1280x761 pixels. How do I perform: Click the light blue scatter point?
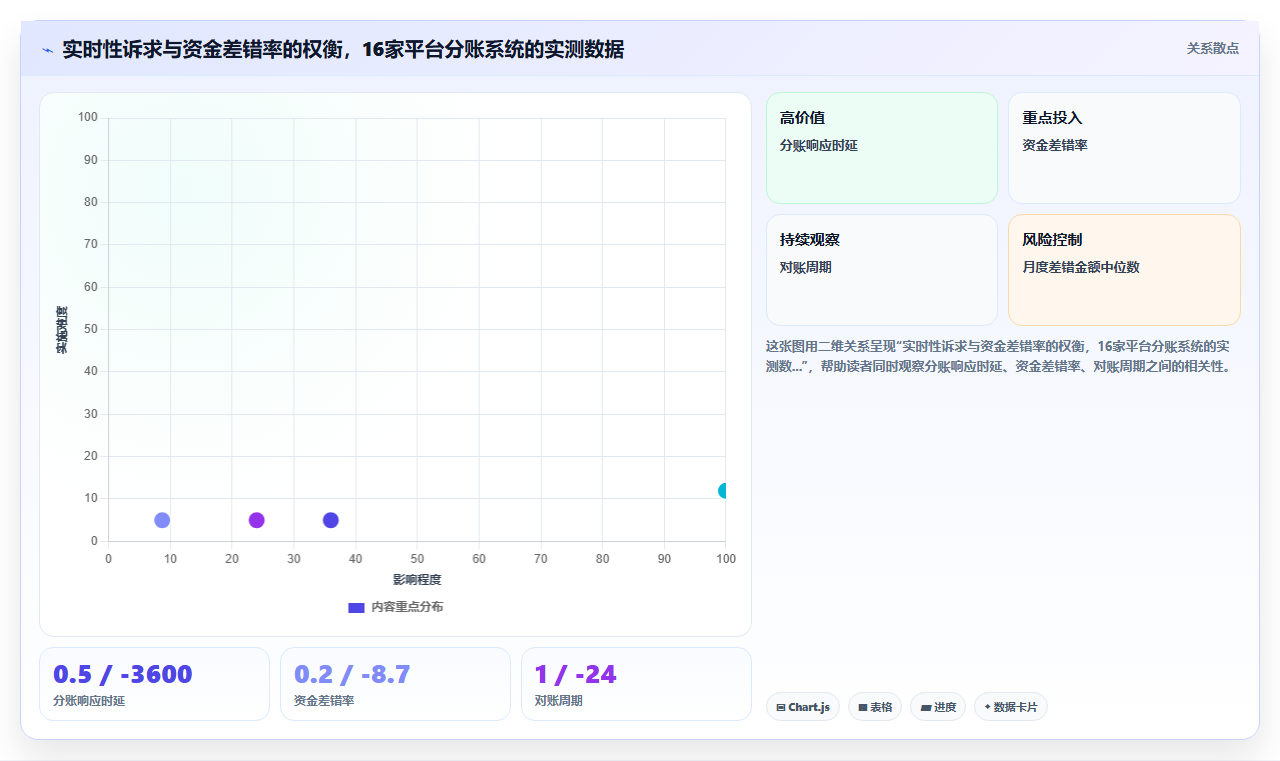tap(162, 520)
